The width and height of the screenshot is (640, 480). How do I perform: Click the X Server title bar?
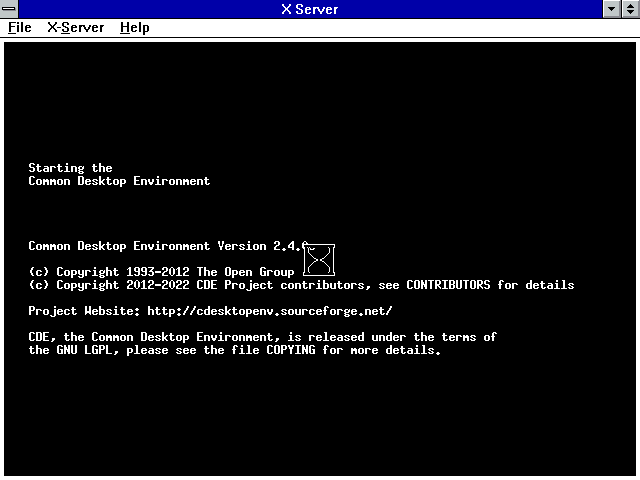click(310, 9)
